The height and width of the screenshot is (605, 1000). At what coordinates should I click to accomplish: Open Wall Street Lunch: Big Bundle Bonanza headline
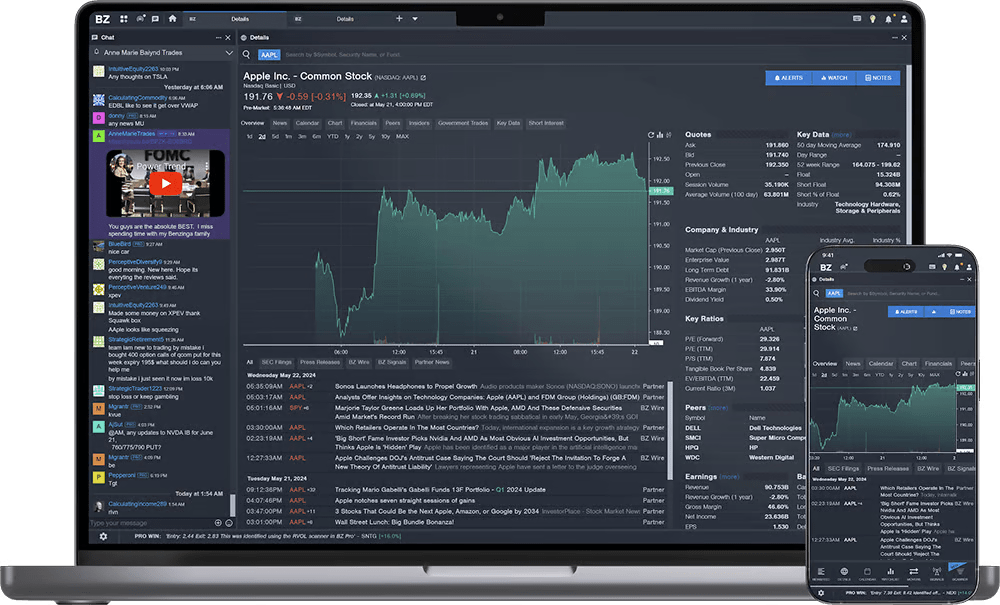[x=394, y=522]
